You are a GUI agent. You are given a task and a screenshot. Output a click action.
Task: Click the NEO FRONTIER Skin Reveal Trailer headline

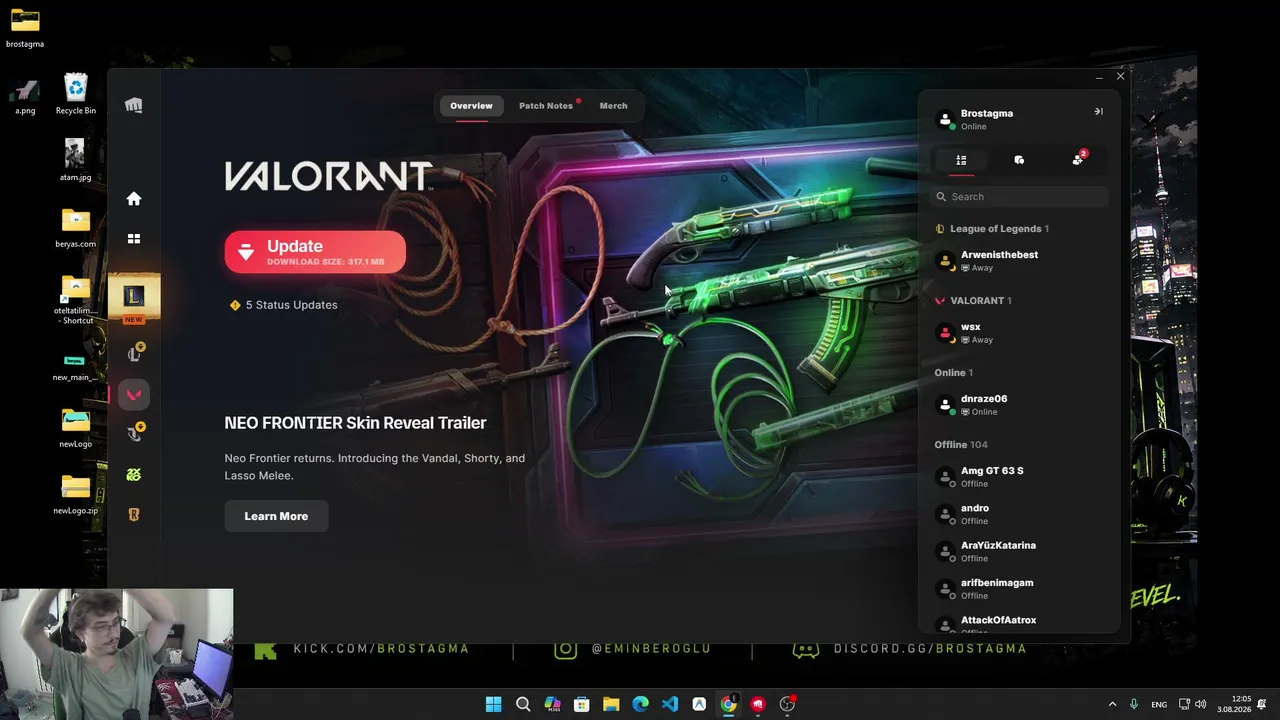(355, 423)
